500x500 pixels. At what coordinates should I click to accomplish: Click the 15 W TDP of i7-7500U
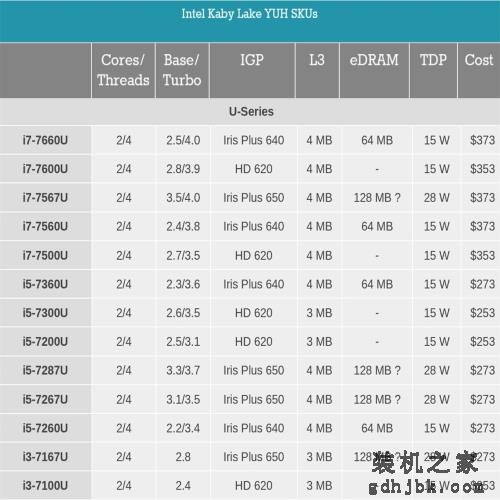click(x=437, y=256)
